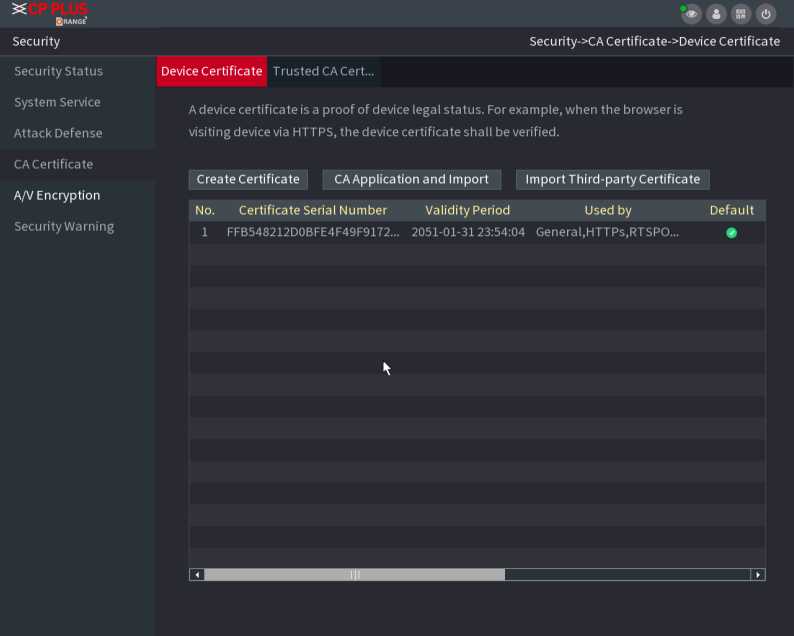Open the QR code icon
The width and height of the screenshot is (794, 636).
[x=741, y=14]
